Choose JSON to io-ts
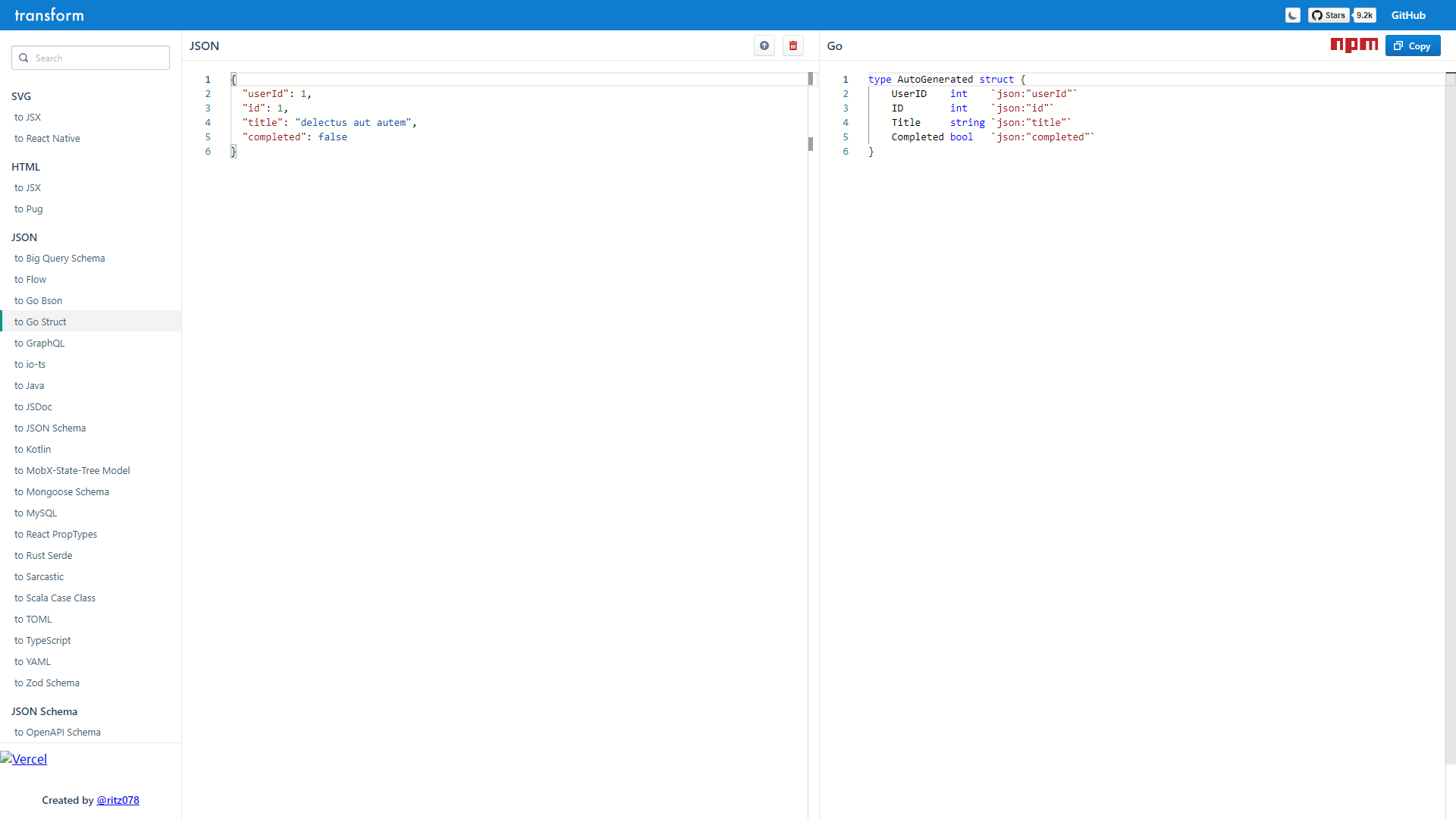Viewport: 1456px width, 819px height. pyautogui.click(x=91, y=364)
